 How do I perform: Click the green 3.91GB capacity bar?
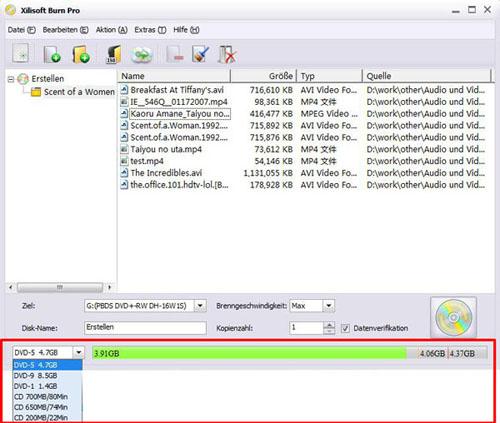coord(250,353)
